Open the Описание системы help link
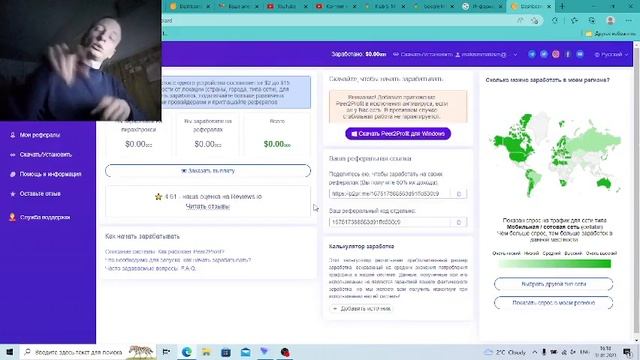The image size is (640, 360). 164,252
